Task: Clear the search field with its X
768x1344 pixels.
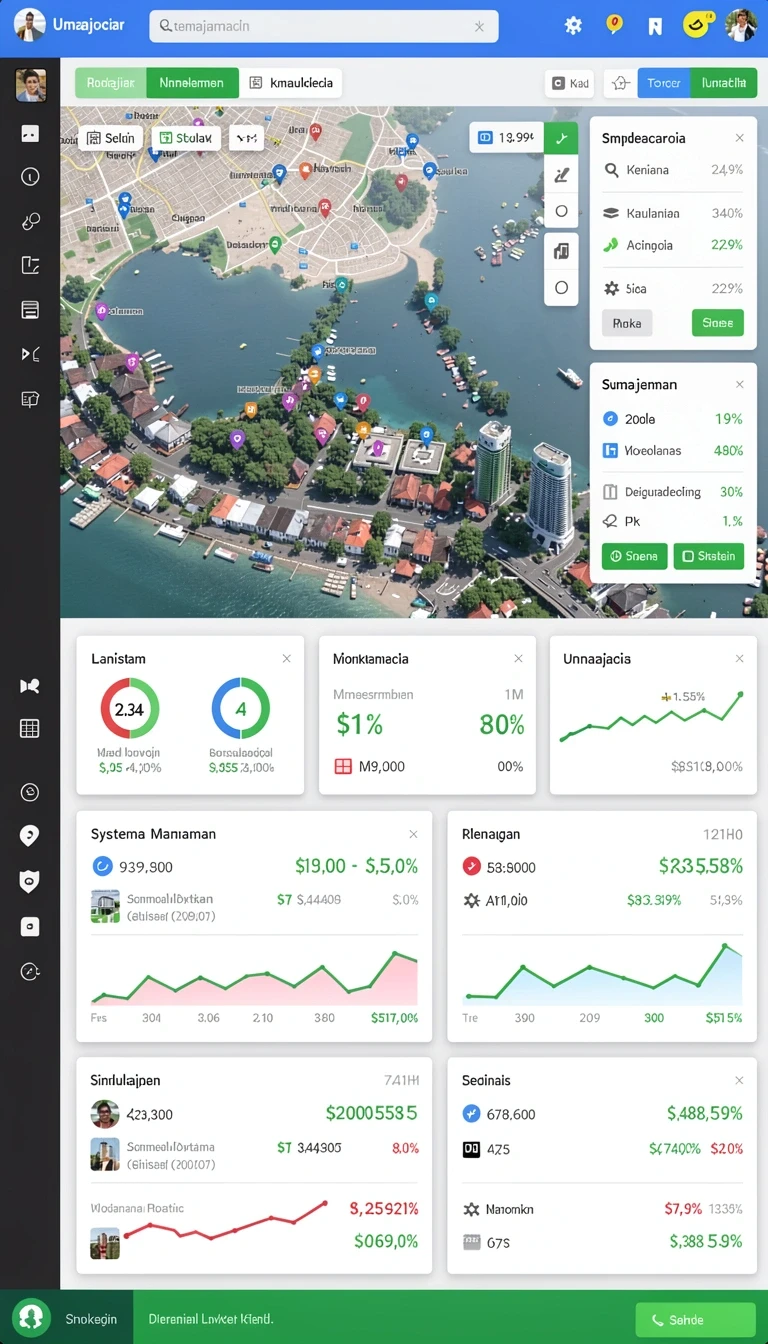Action: (x=479, y=27)
